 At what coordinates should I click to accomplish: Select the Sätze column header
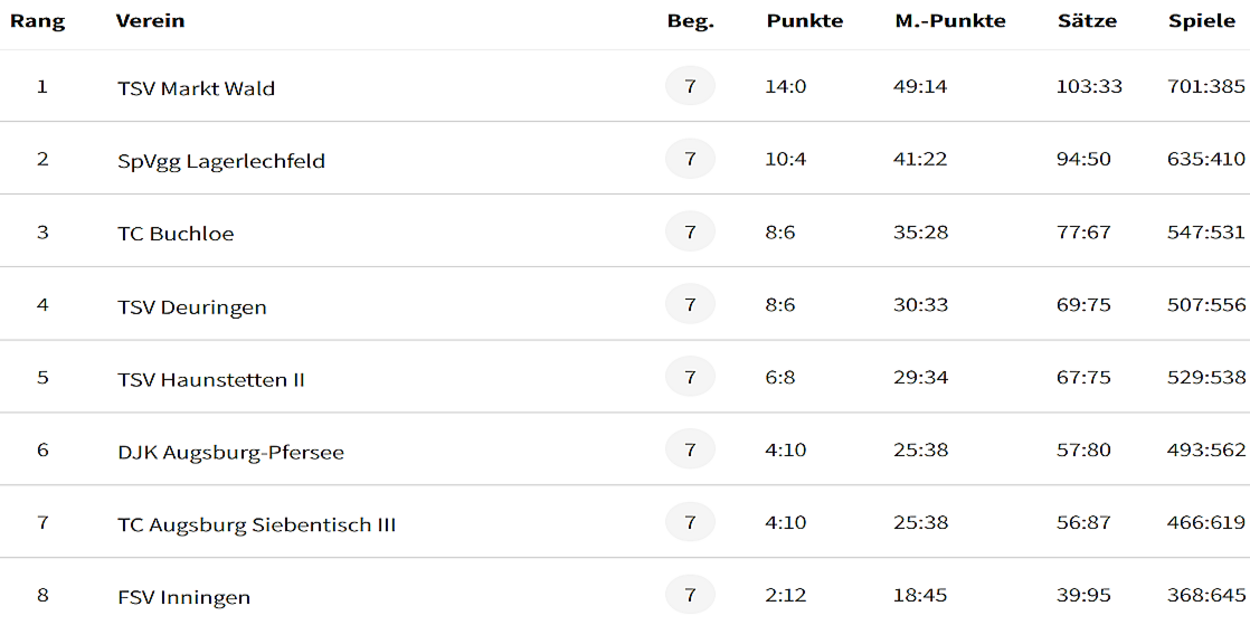(1087, 22)
